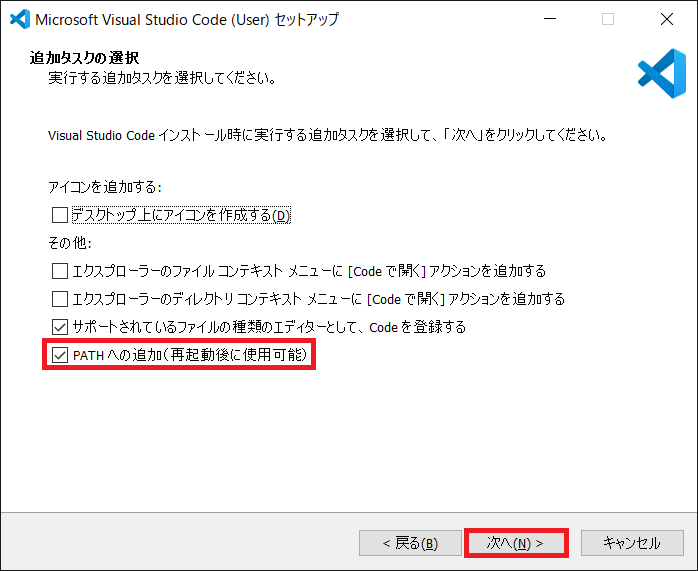This screenshot has height=571, width=698.
Task: Cancel setup with the キャンセル button
Action: point(632,543)
